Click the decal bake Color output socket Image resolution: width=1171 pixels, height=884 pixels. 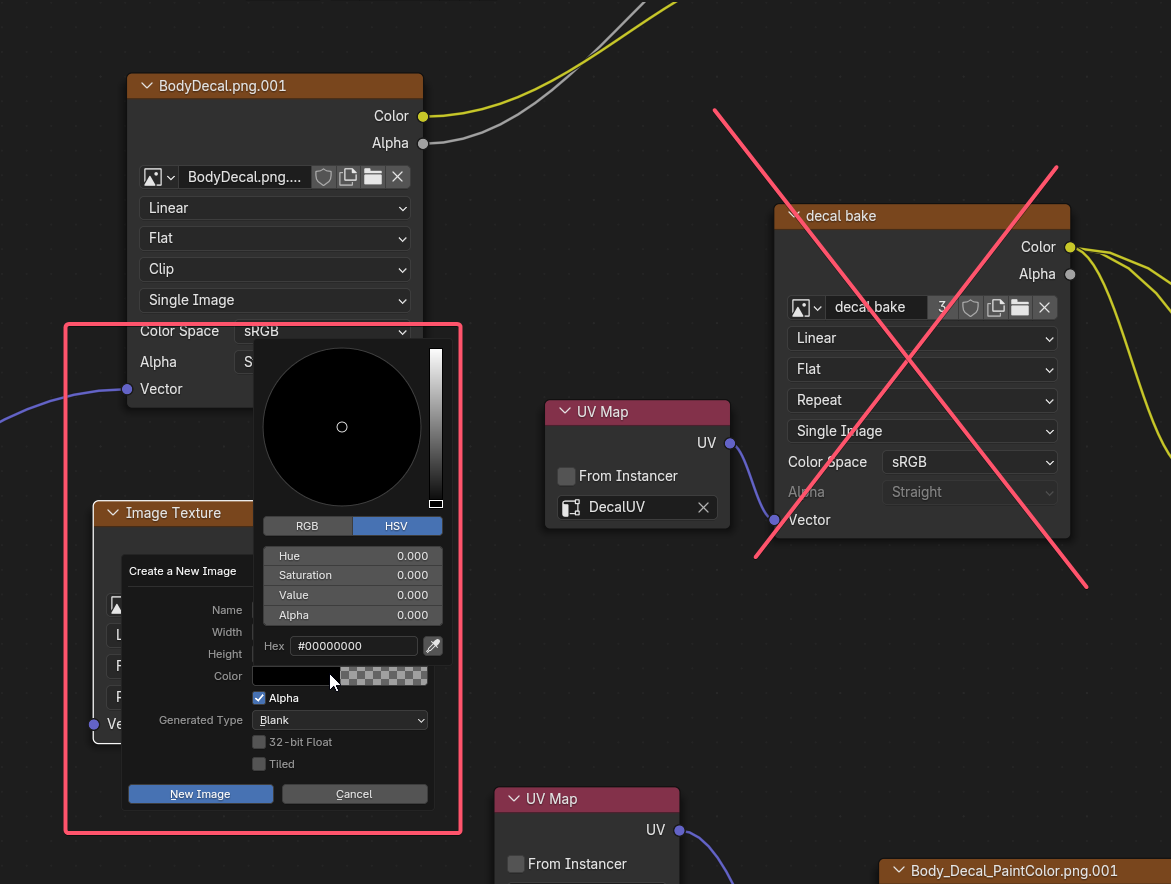point(1070,247)
